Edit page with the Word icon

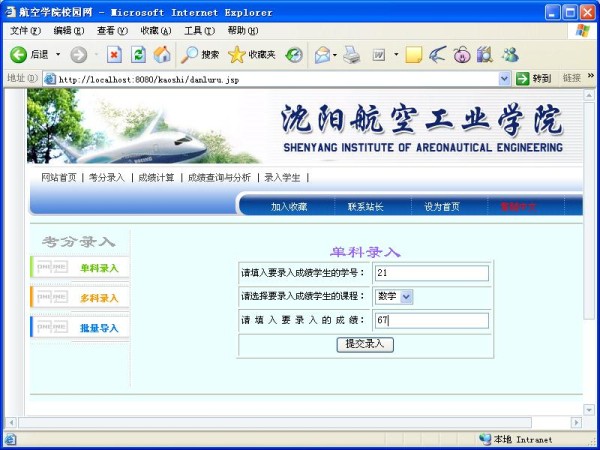[378, 55]
